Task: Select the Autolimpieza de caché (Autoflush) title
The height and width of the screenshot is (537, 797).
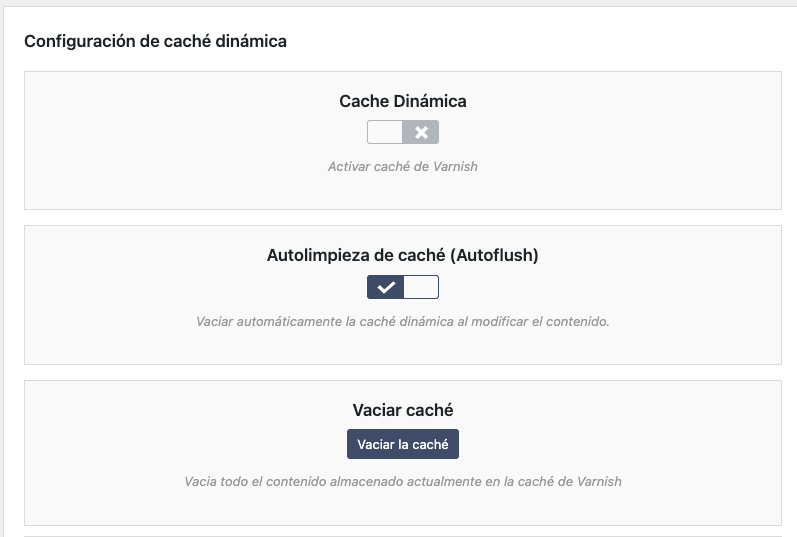Action: (x=403, y=255)
